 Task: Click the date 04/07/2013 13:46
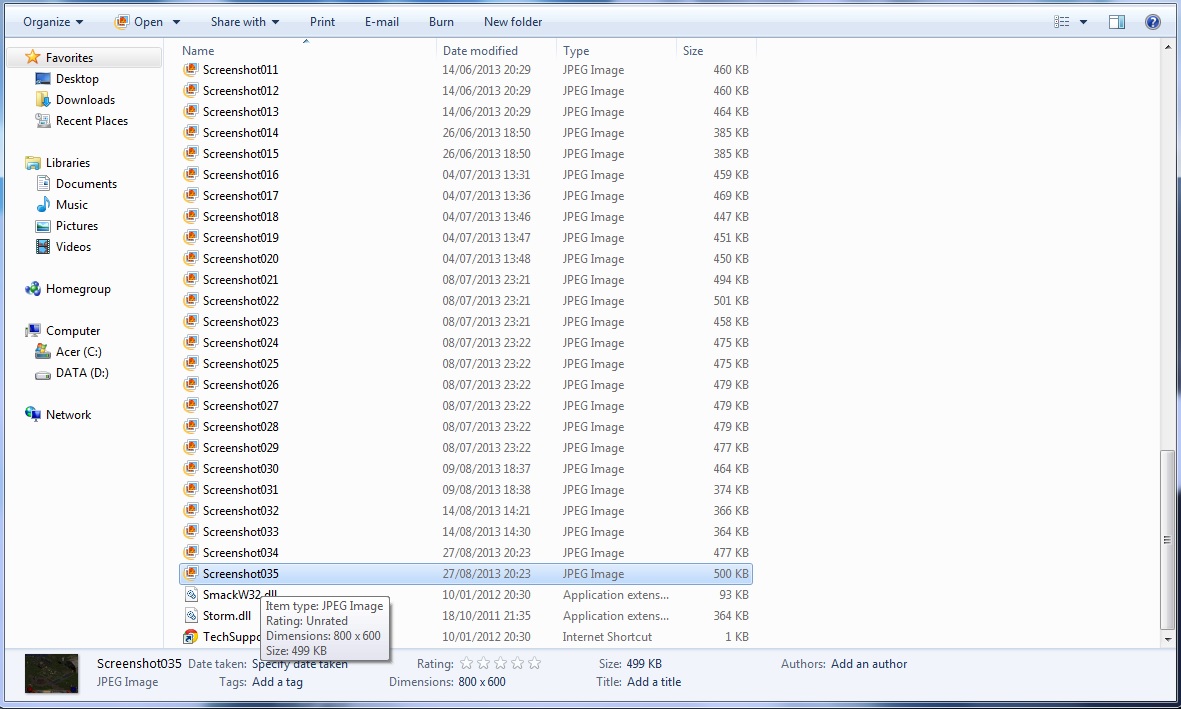pyautogui.click(x=487, y=217)
